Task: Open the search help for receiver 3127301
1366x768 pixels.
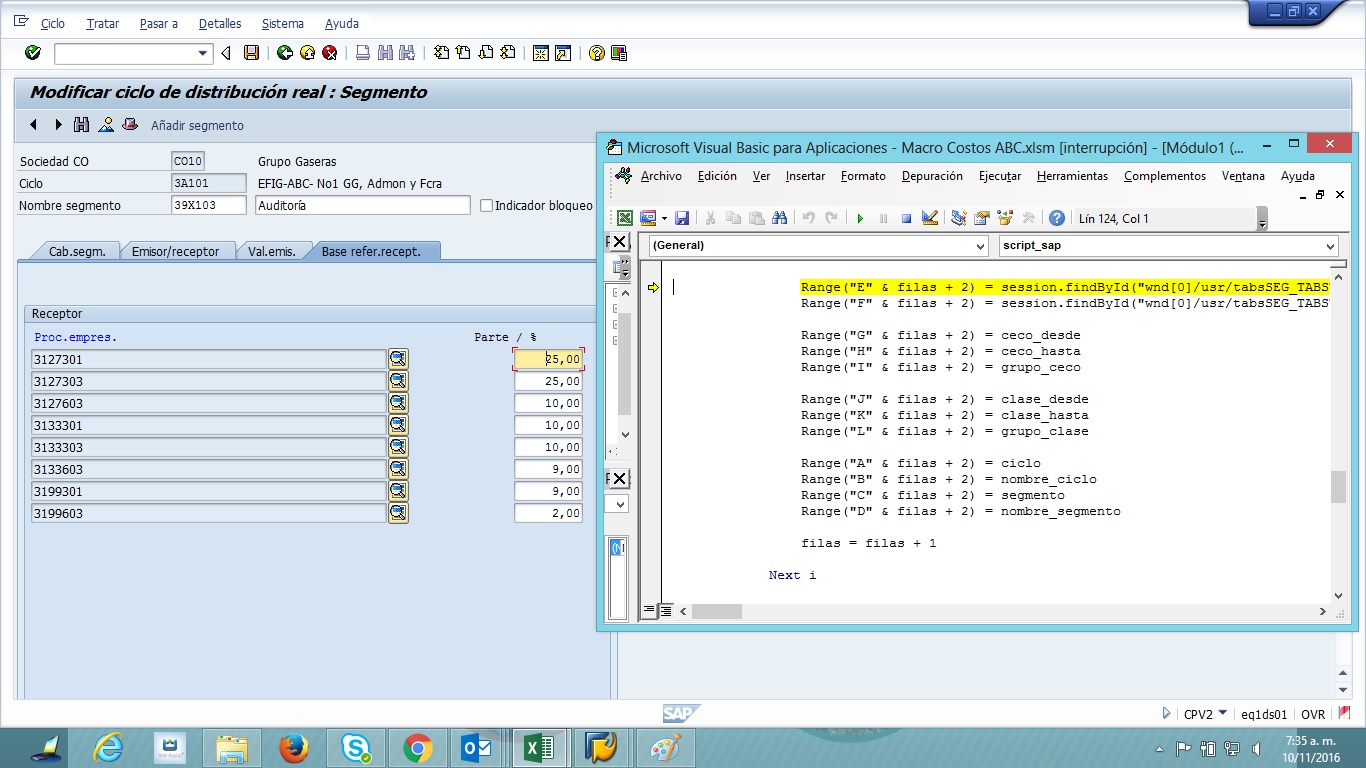Action: coord(398,359)
